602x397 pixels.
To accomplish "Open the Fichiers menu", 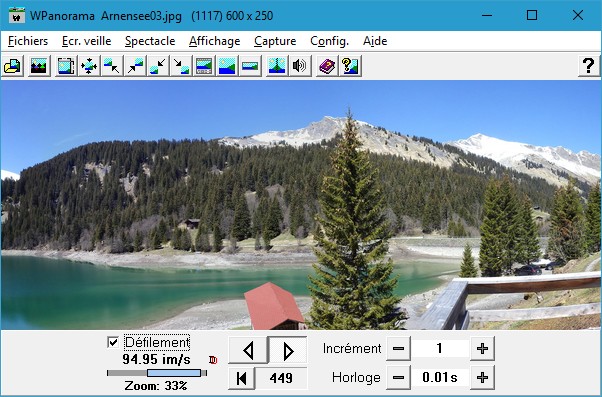I will pos(28,41).
